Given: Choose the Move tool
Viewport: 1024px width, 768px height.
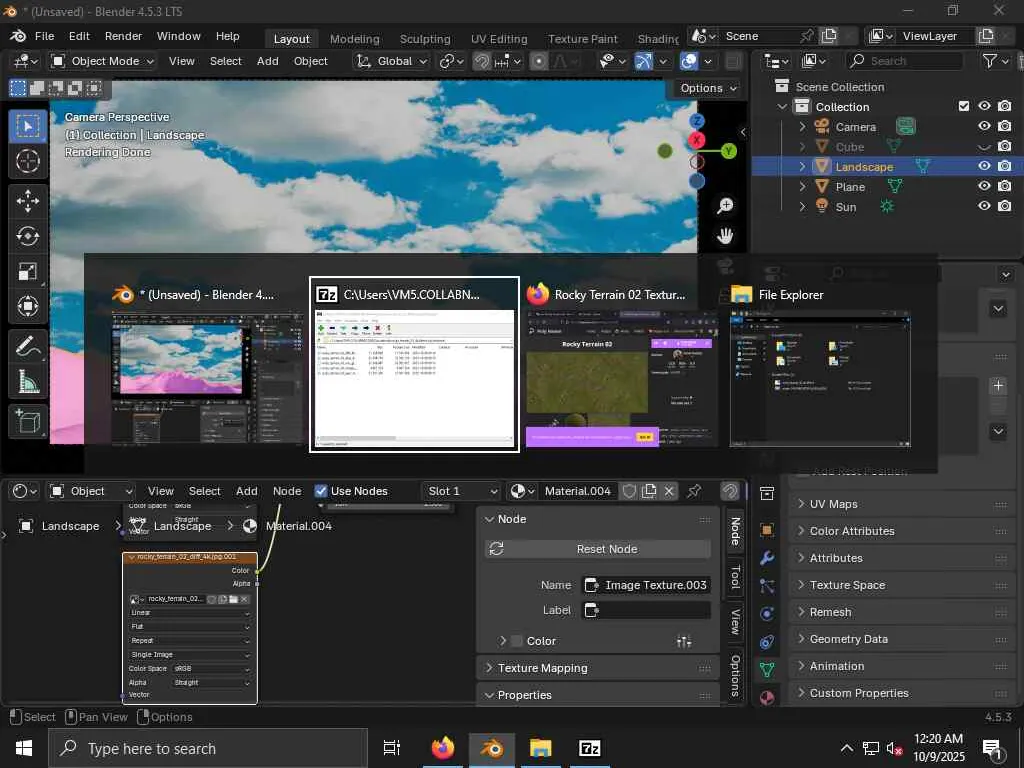Looking at the screenshot, I should [27, 200].
